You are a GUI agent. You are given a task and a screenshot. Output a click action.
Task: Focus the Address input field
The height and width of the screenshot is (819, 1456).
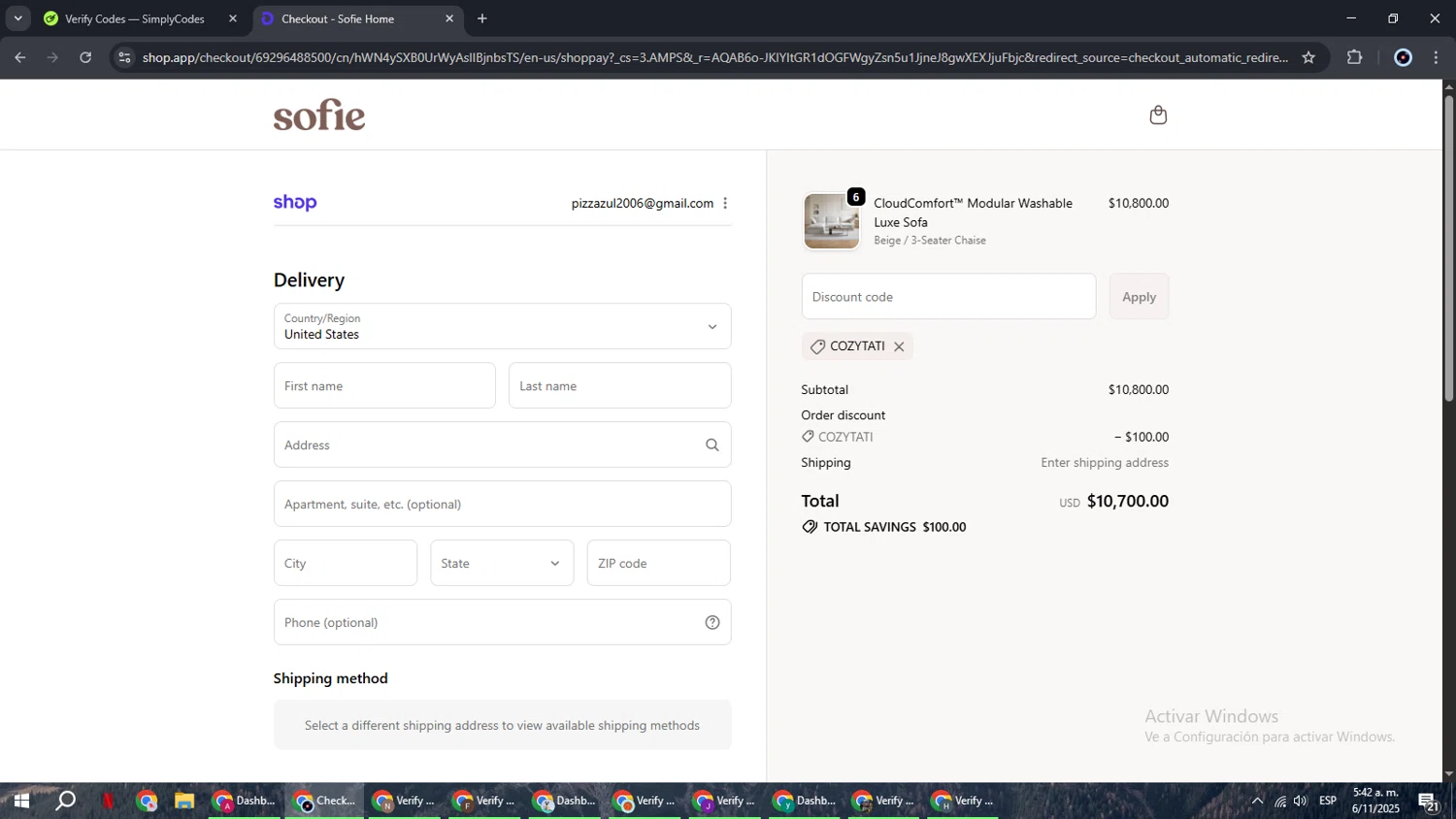click(502, 444)
